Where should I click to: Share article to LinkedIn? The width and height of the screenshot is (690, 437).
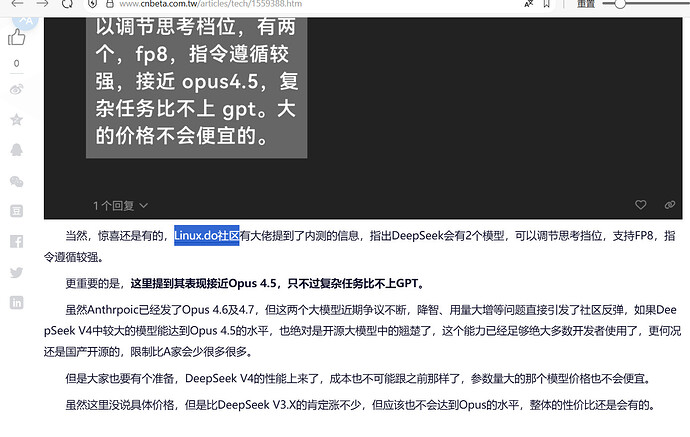(17, 303)
